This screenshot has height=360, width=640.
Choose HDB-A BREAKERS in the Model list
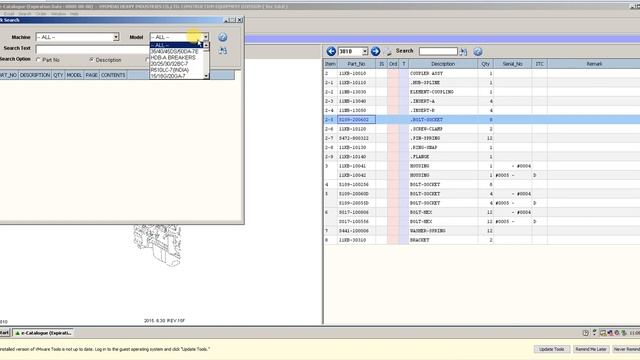click(x=176, y=58)
